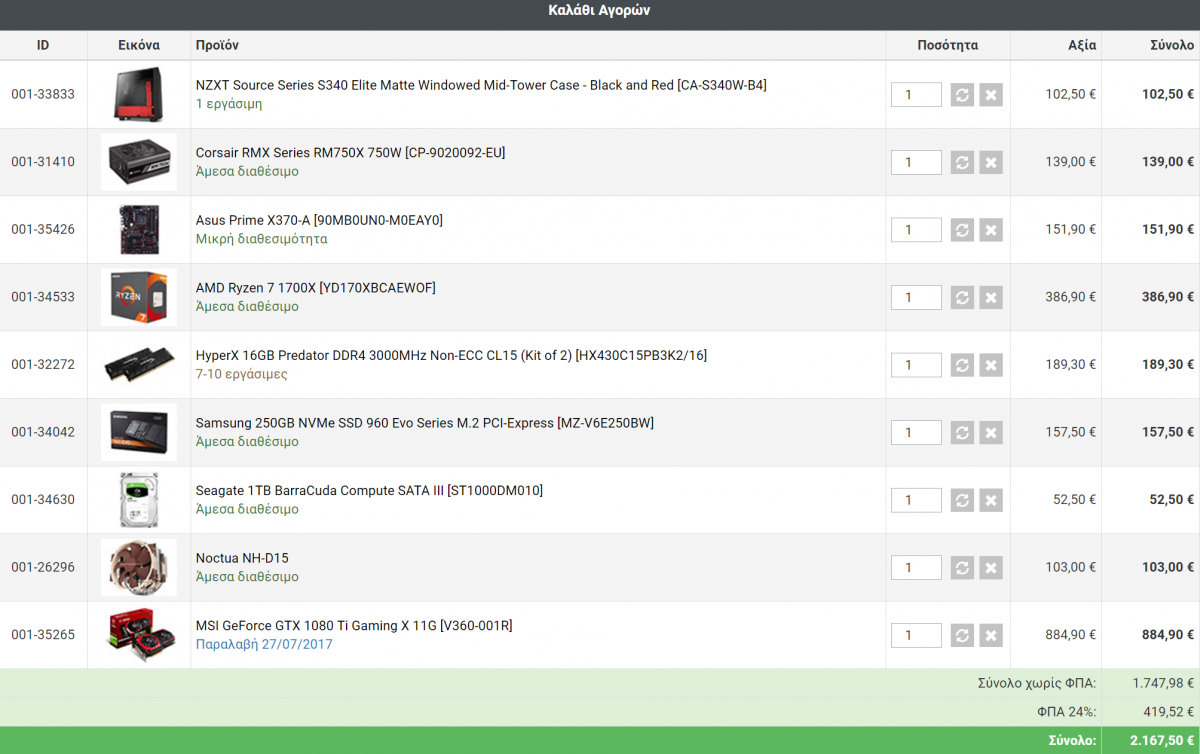
Task: Open NZXT S340 Elite case thumbnail
Action: click(139, 94)
